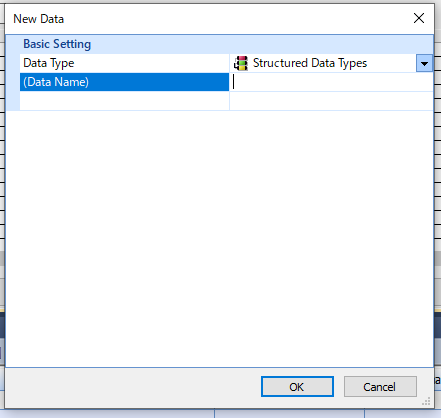Click the Structured Data Types value text
Viewport: 441px width, 418px height.
click(310, 63)
